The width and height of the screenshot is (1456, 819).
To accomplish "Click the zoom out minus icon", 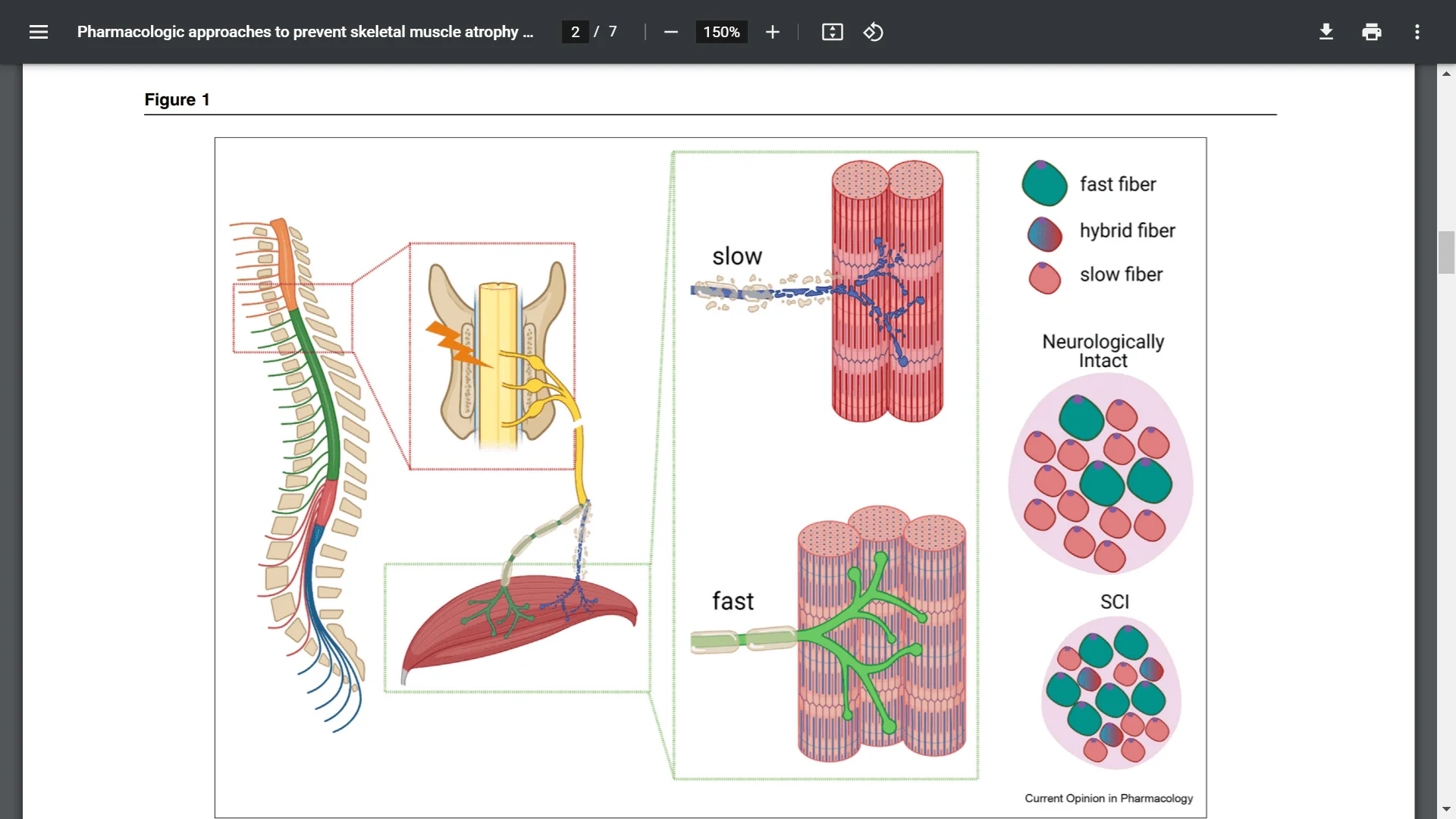I will tap(672, 32).
